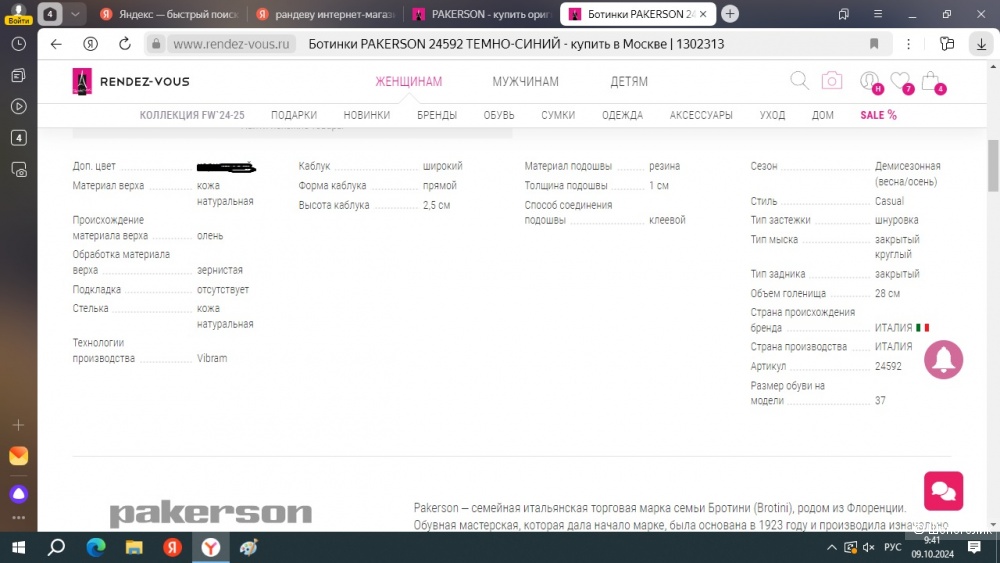The width and height of the screenshot is (1000, 563).
Task: Open Windows notification center icon
Action: coord(974,547)
